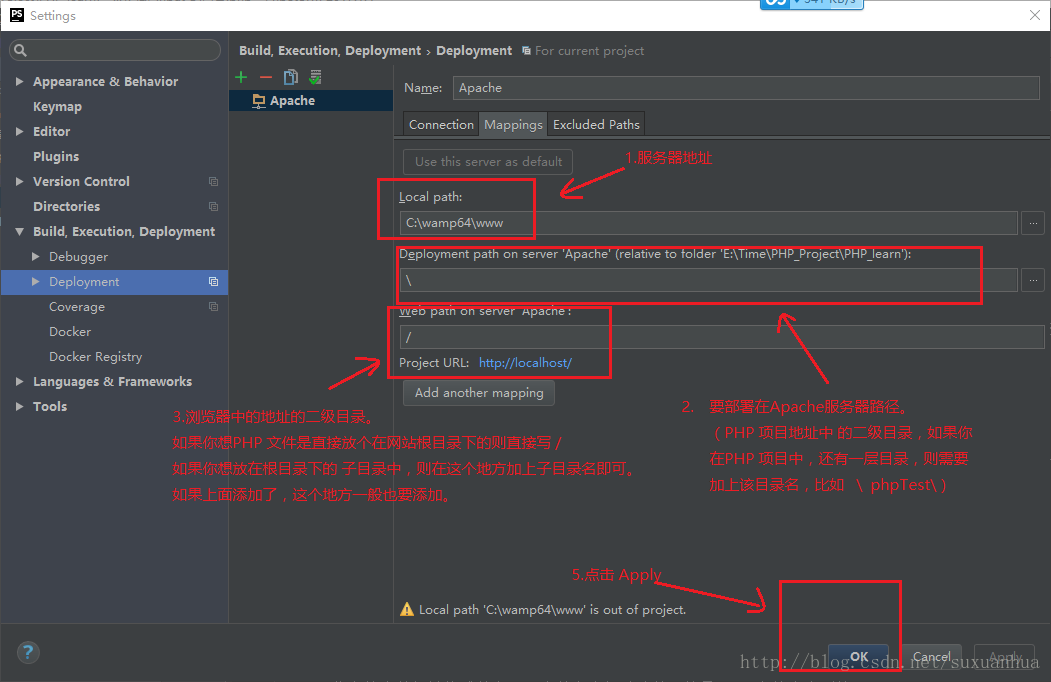
Task: Expand the Editor settings group
Action: click(19, 131)
